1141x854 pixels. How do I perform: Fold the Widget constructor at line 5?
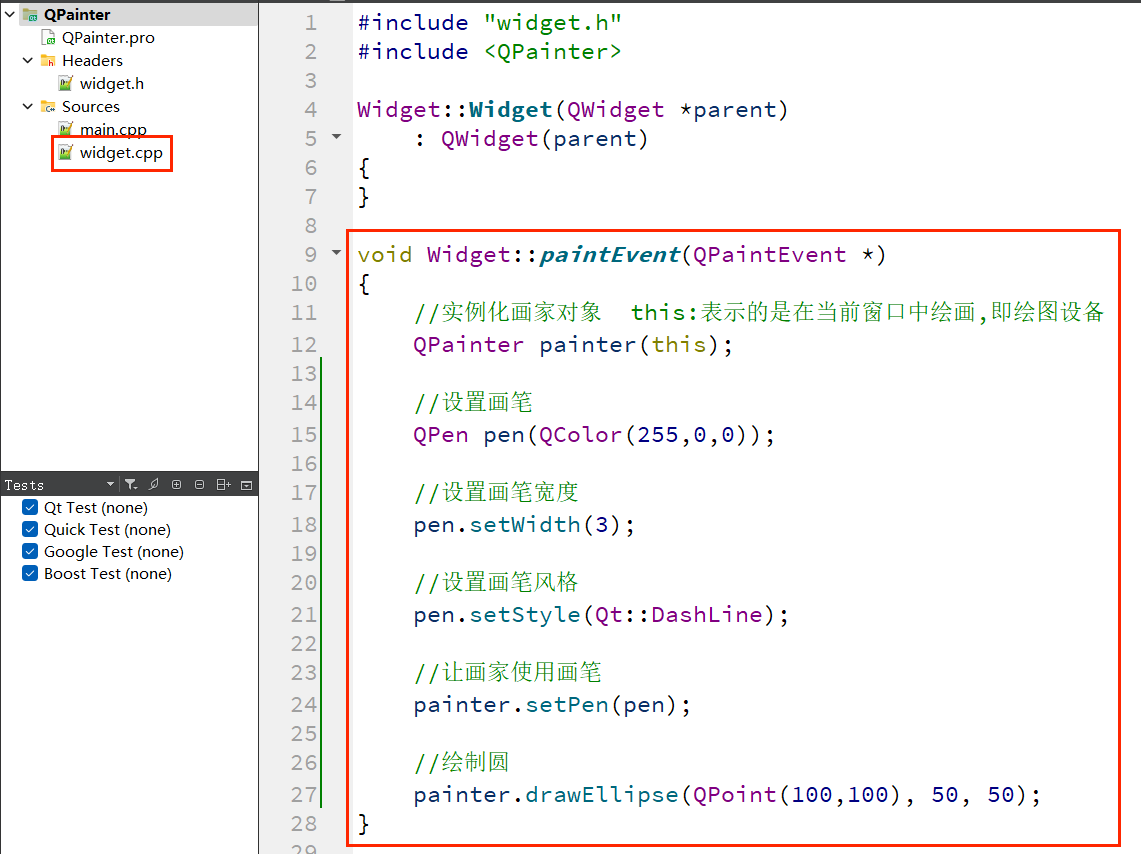click(x=336, y=136)
